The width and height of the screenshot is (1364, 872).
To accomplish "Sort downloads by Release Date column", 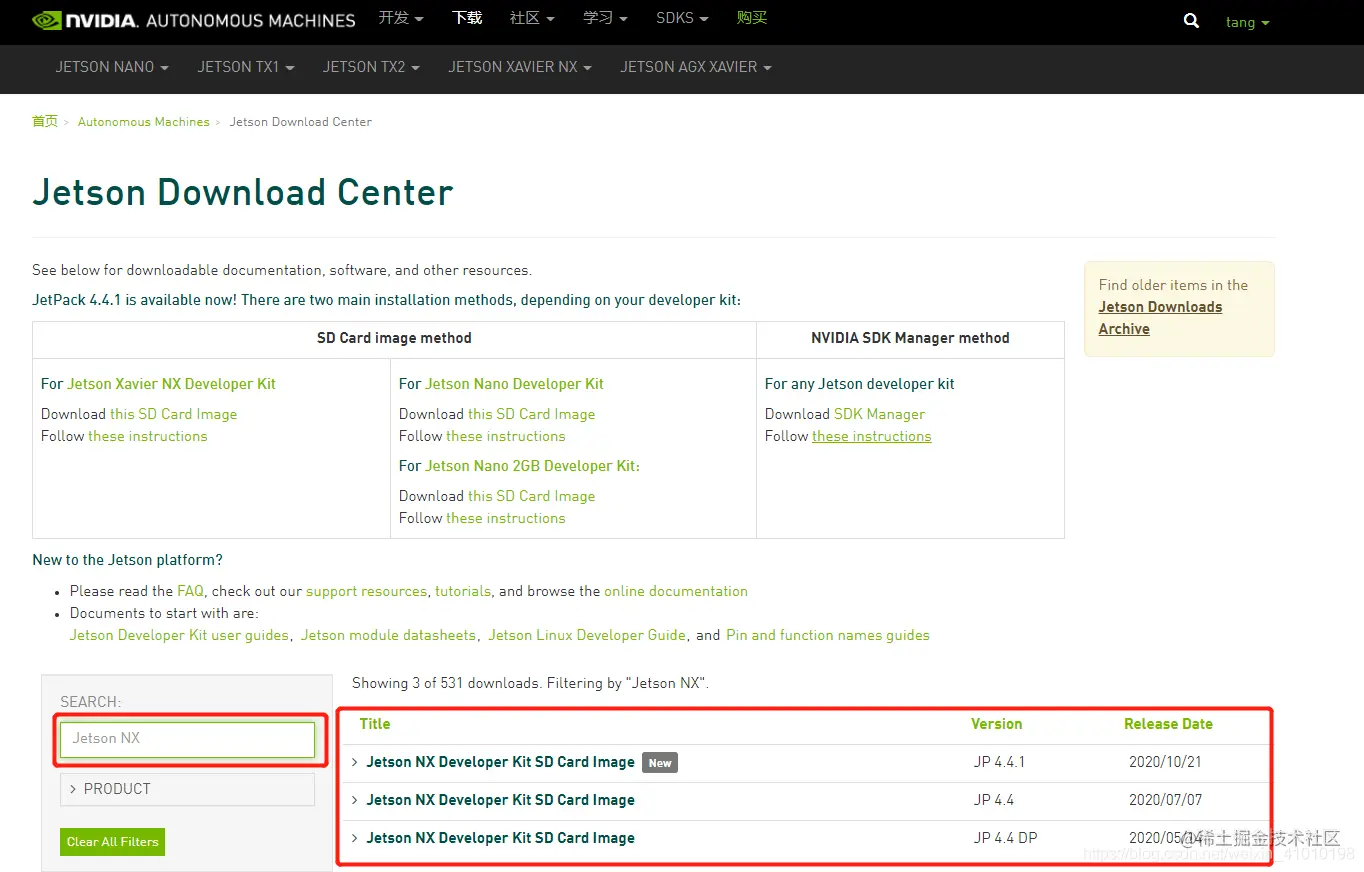I will pyautogui.click(x=1168, y=724).
